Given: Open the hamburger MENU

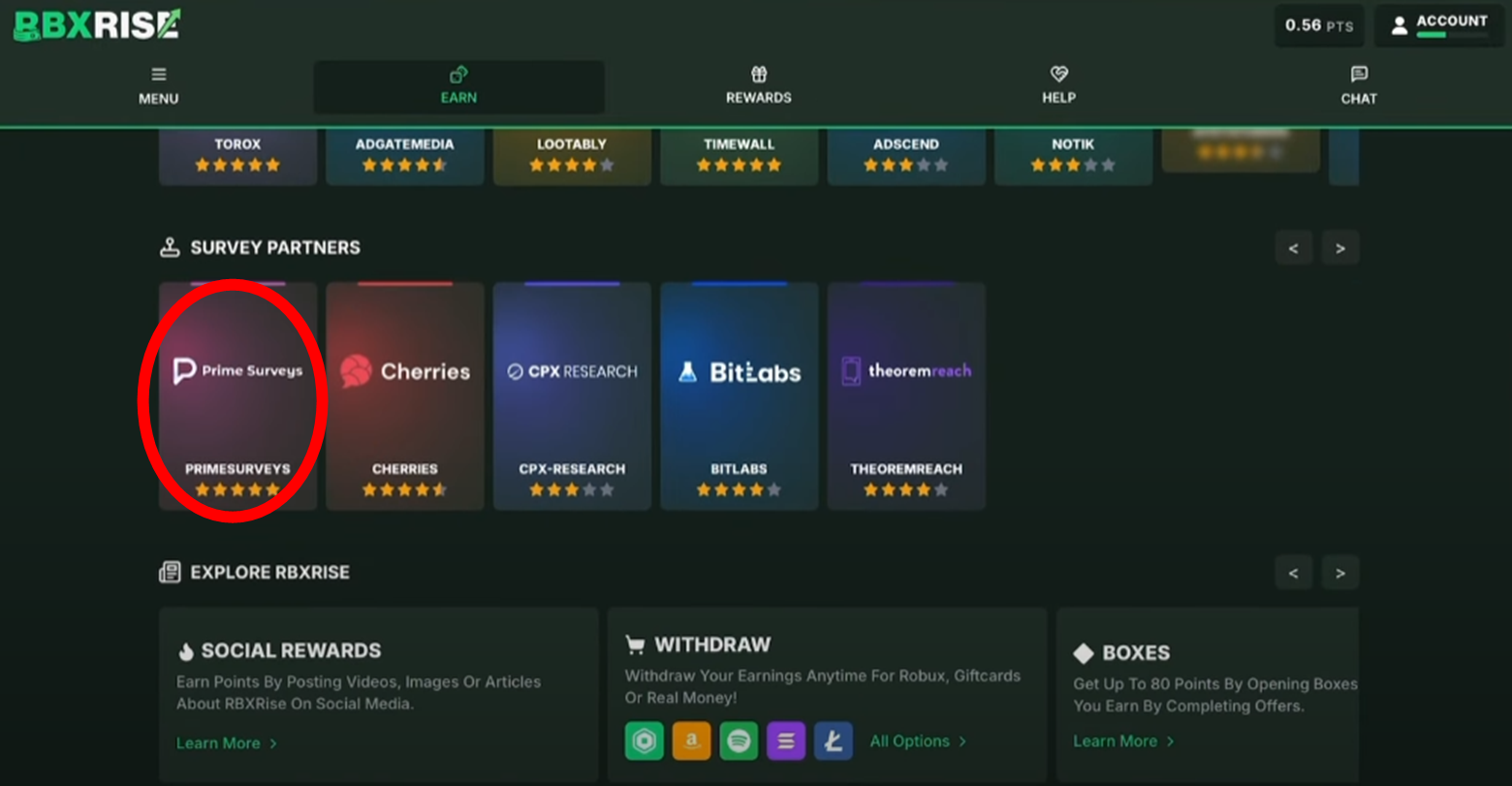Looking at the screenshot, I should pos(158,85).
